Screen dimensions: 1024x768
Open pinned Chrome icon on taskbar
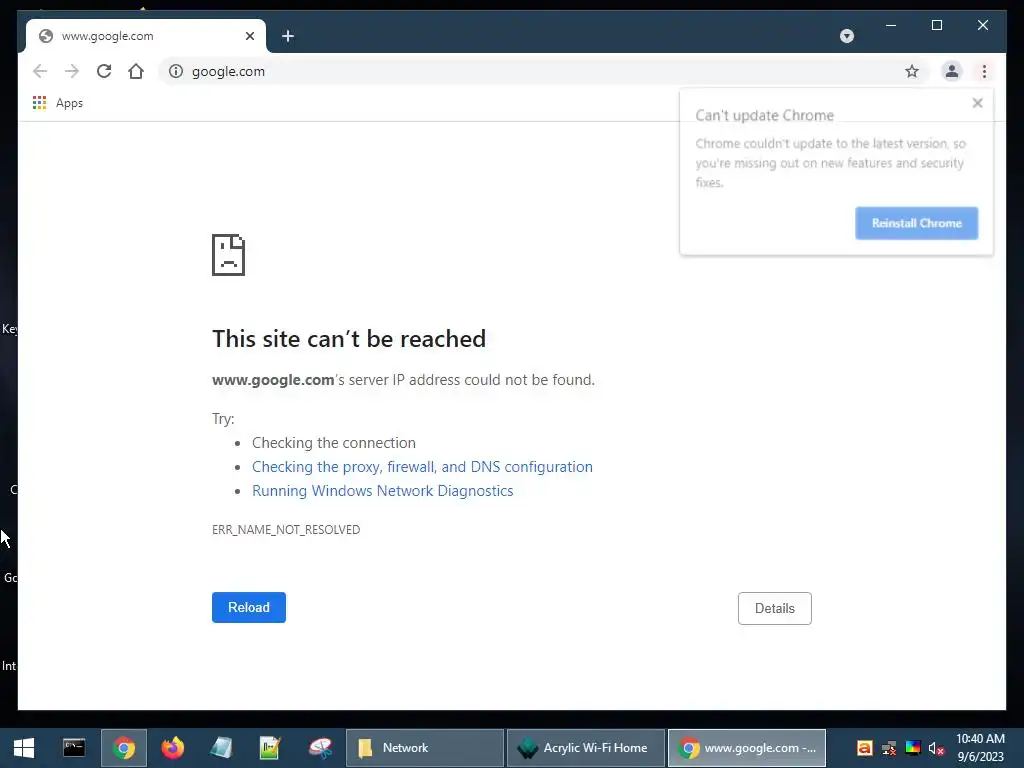123,748
